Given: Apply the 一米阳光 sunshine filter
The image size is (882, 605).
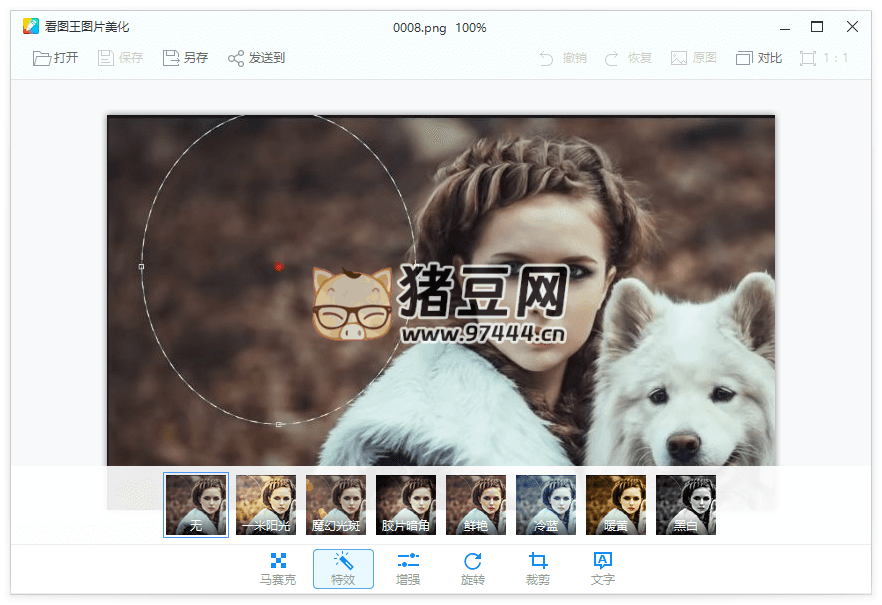Looking at the screenshot, I should point(266,505).
